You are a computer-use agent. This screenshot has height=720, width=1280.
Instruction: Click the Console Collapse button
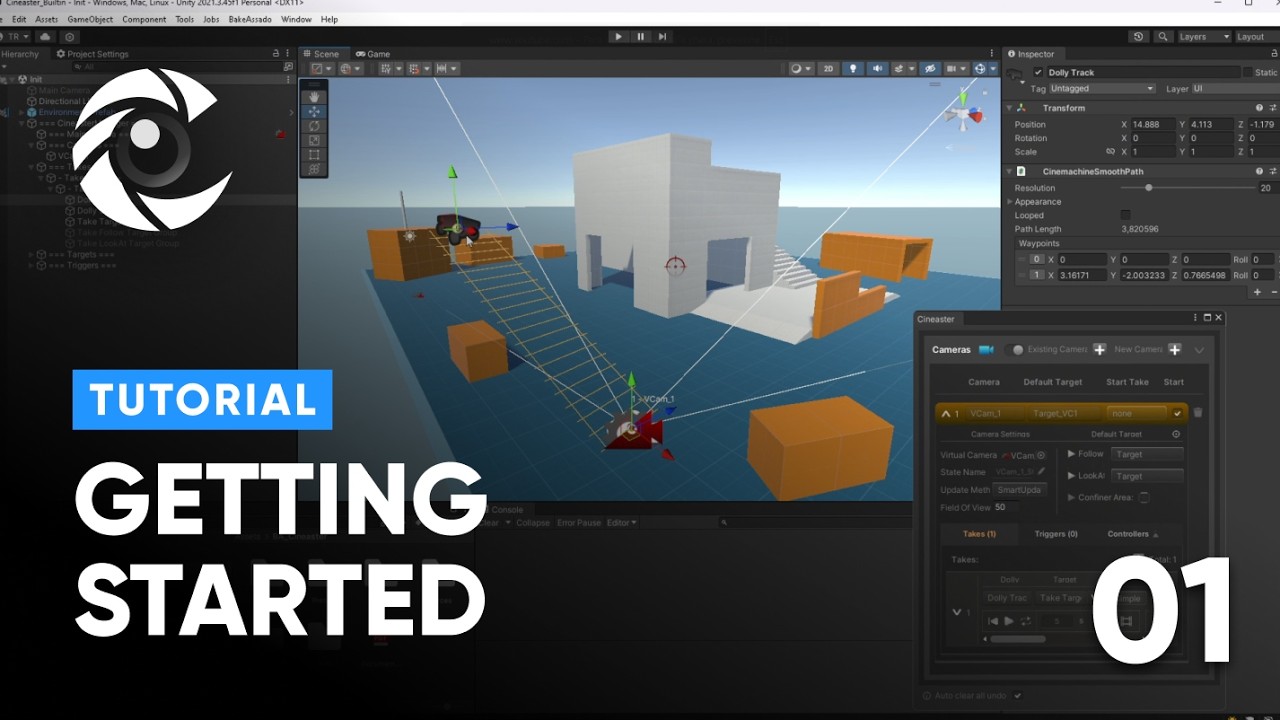point(533,523)
